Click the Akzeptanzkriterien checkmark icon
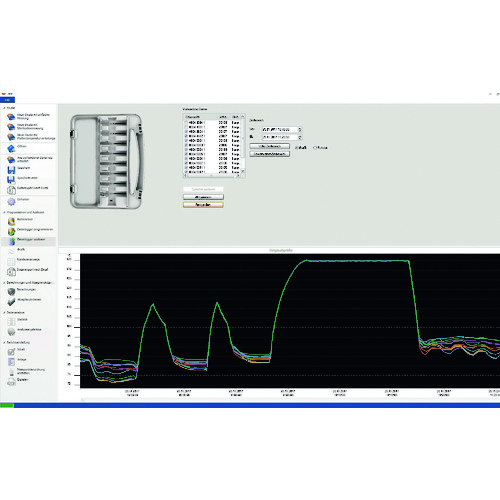500x500 pixels. pos(11,302)
